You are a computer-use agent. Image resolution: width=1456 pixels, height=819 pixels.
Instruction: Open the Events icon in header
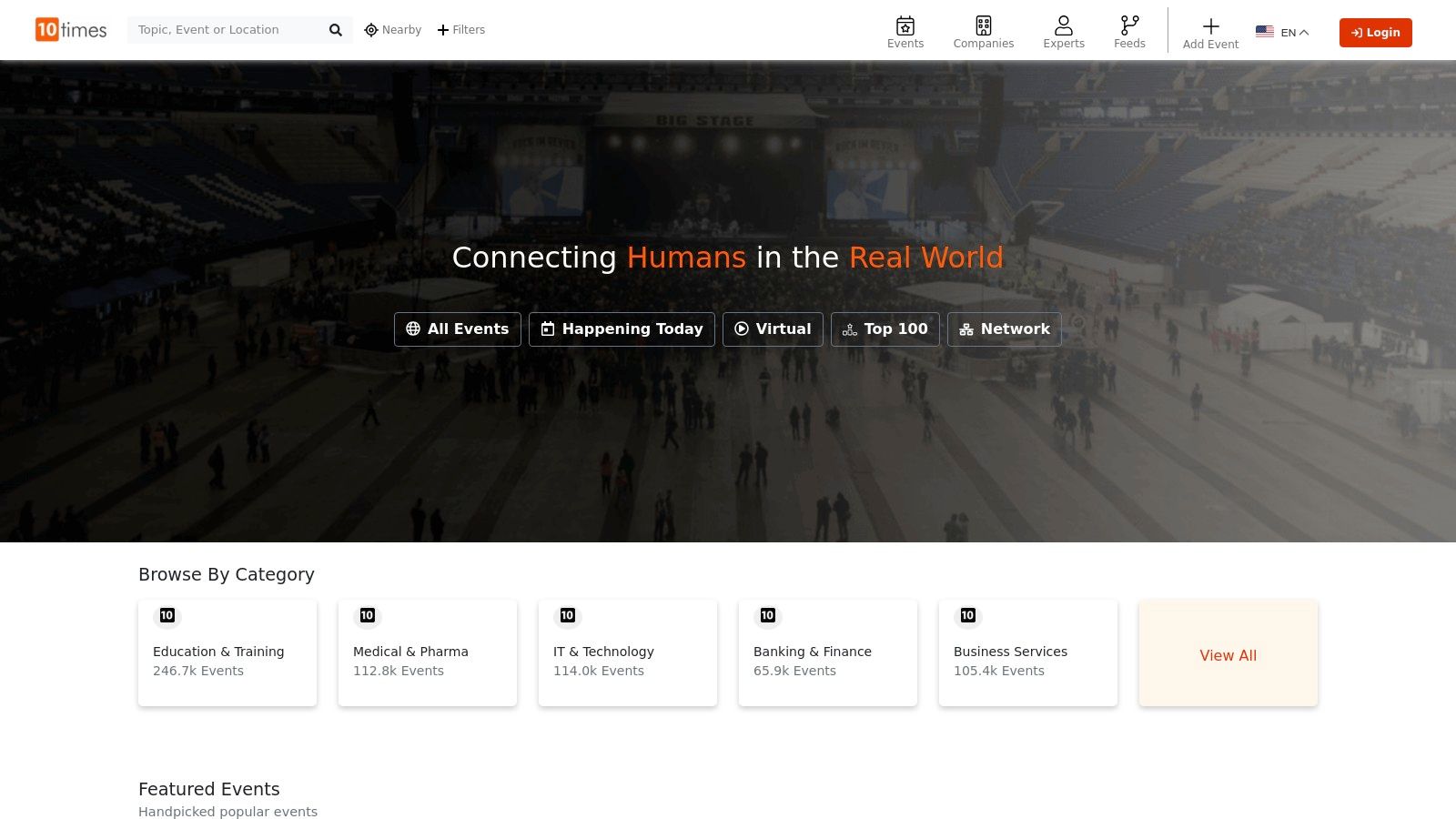905,25
